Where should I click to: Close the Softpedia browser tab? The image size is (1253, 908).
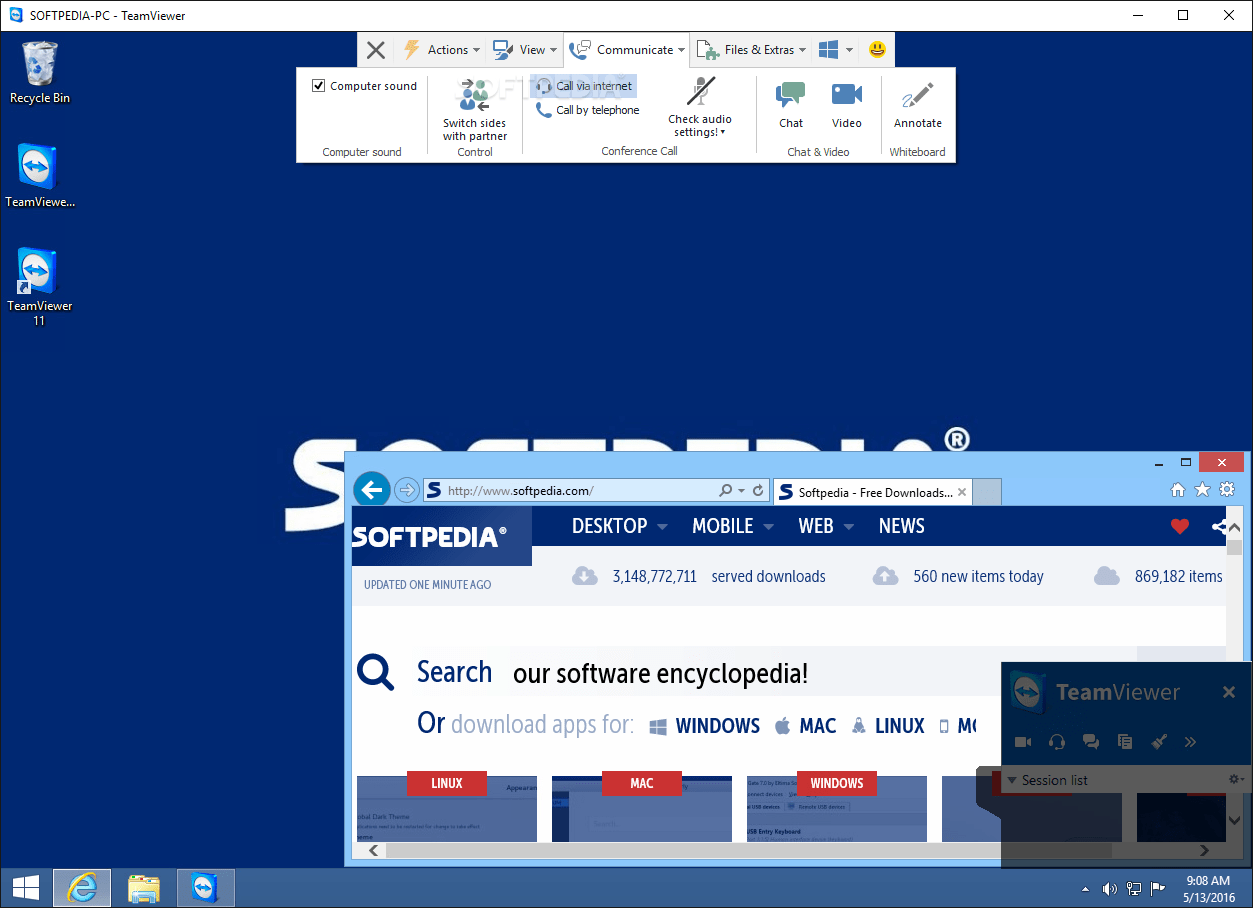962,492
